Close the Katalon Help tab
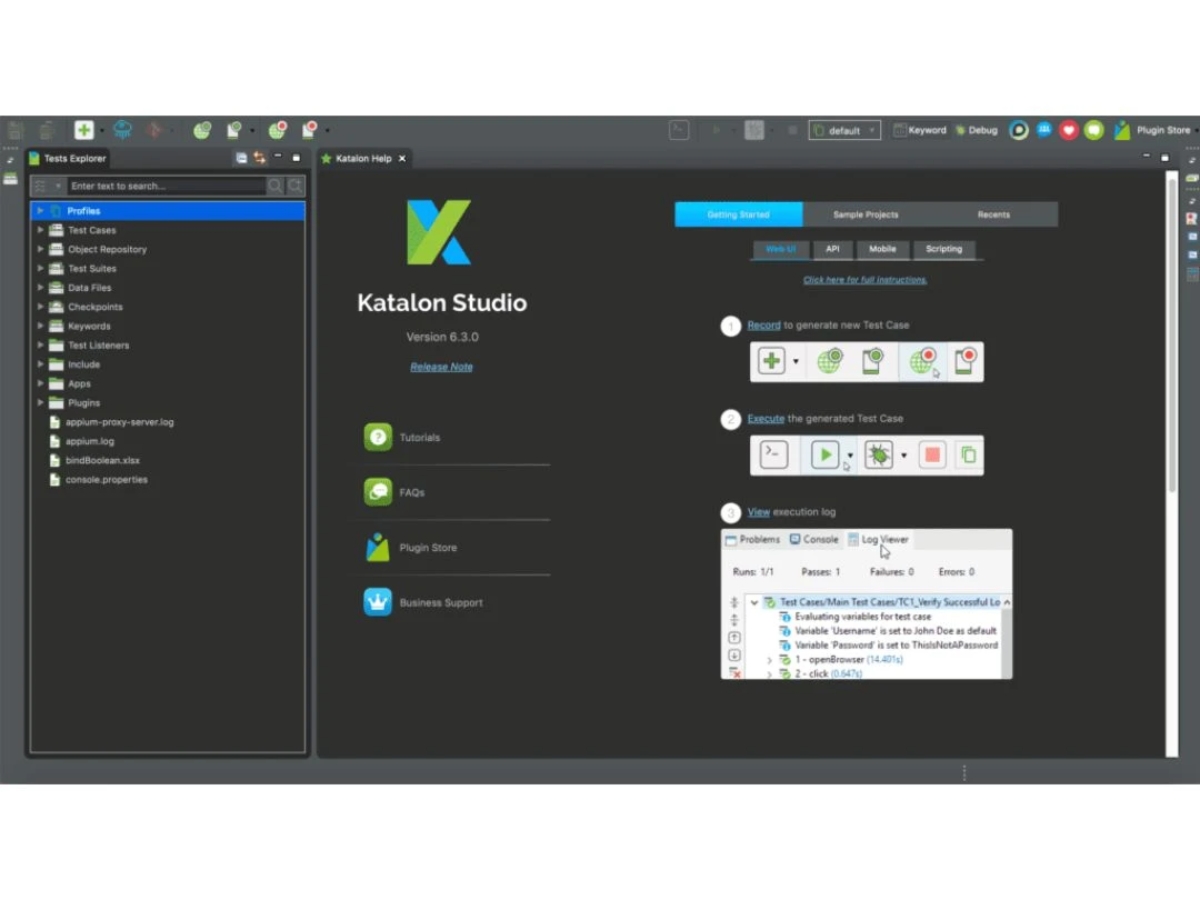The width and height of the screenshot is (1200, 900). click(x=403, y=158)
